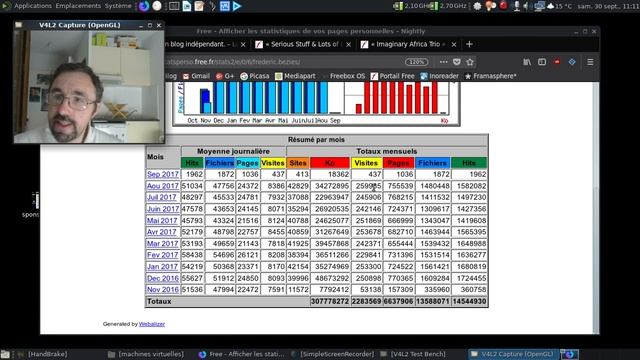Click the blue document launcher icon in the top panel
This screenshot has height=360, width=640.
(187, 6)
